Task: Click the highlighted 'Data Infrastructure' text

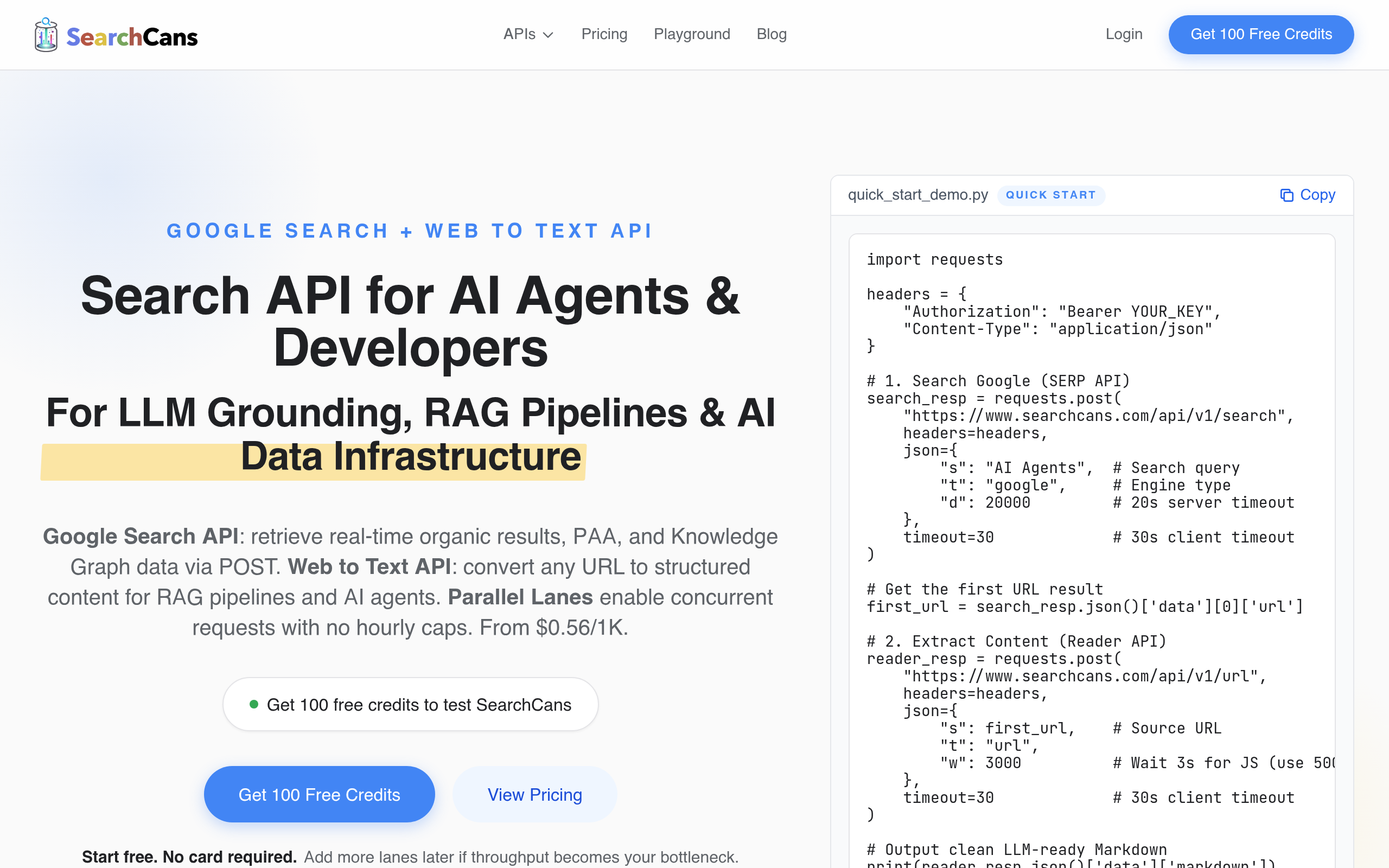Action: pyautogui.click(x=411, y=457)
